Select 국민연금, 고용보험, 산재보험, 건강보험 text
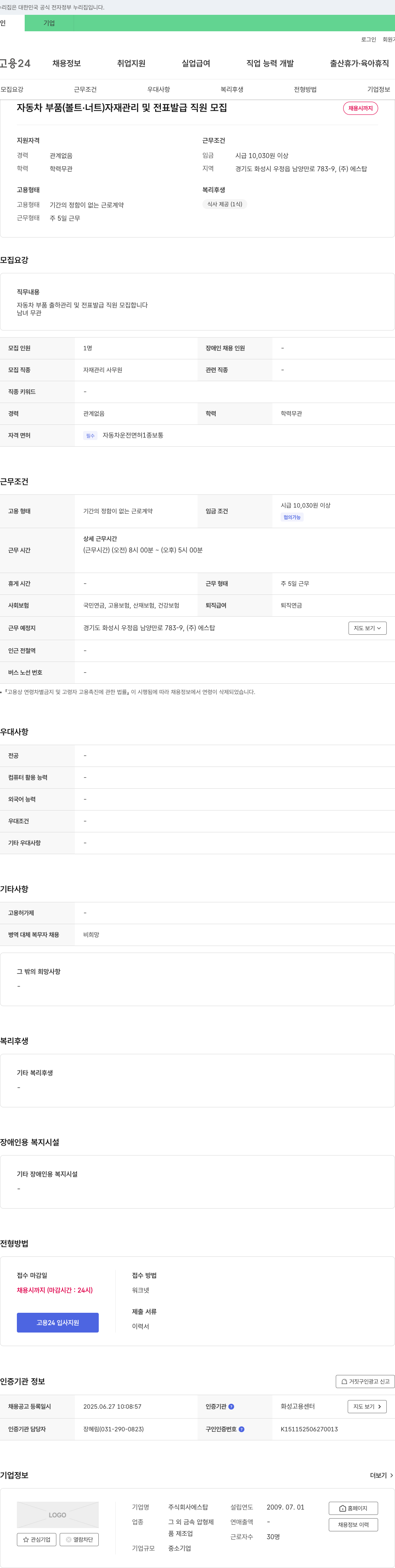 tap(132, 606)
